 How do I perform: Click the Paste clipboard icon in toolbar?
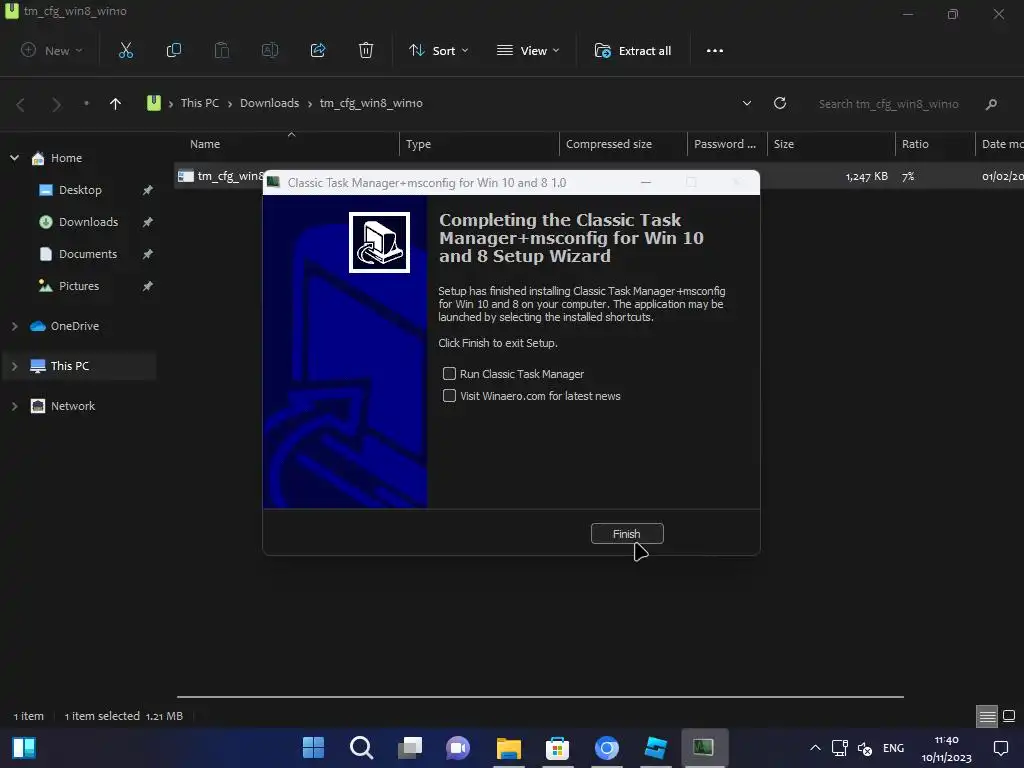pyautogui.click(x=222, y=50)
